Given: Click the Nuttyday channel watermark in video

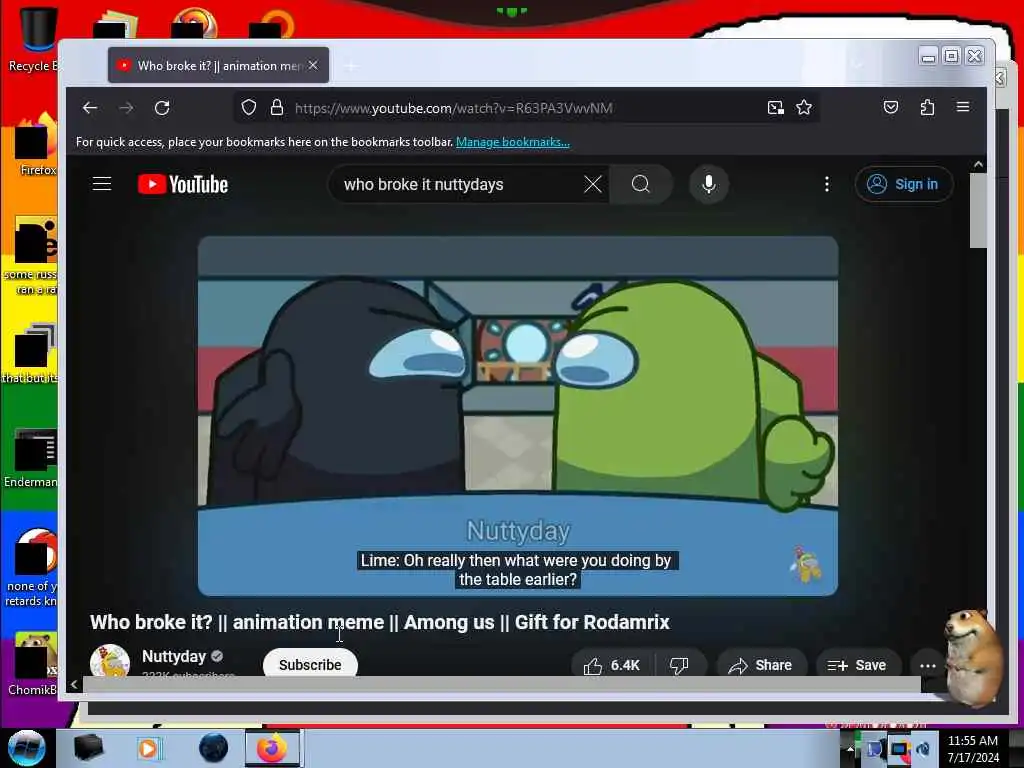Looking at the screenshot, I should [x=808, y=564].
